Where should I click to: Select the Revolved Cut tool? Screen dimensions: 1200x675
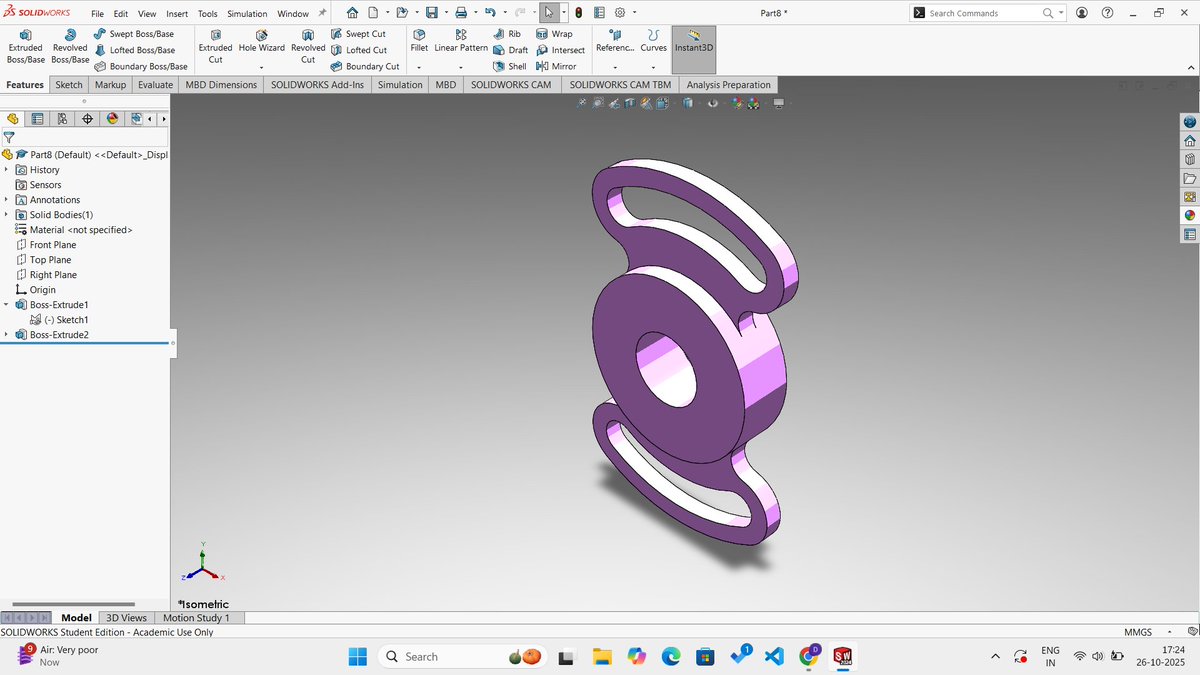point(308,47)
